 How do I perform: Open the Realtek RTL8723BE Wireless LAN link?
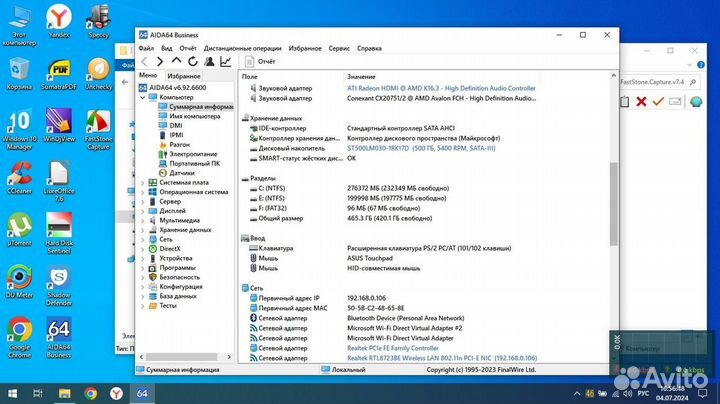tap(442, 358)
